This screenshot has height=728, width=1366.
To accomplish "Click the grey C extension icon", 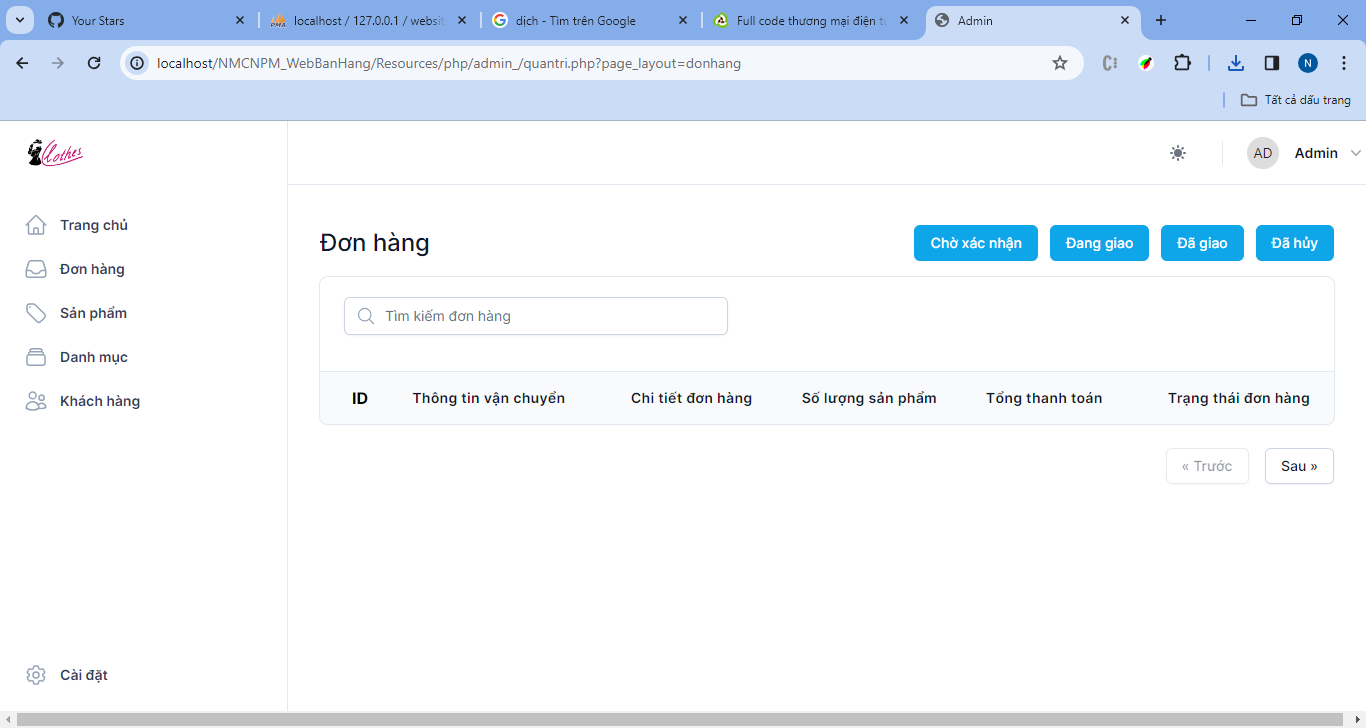I will (1109, 63).
